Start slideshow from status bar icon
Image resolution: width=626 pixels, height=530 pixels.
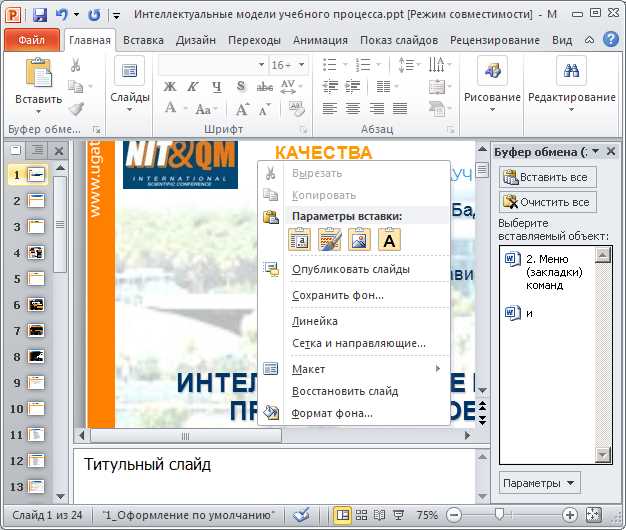(399, 515)
